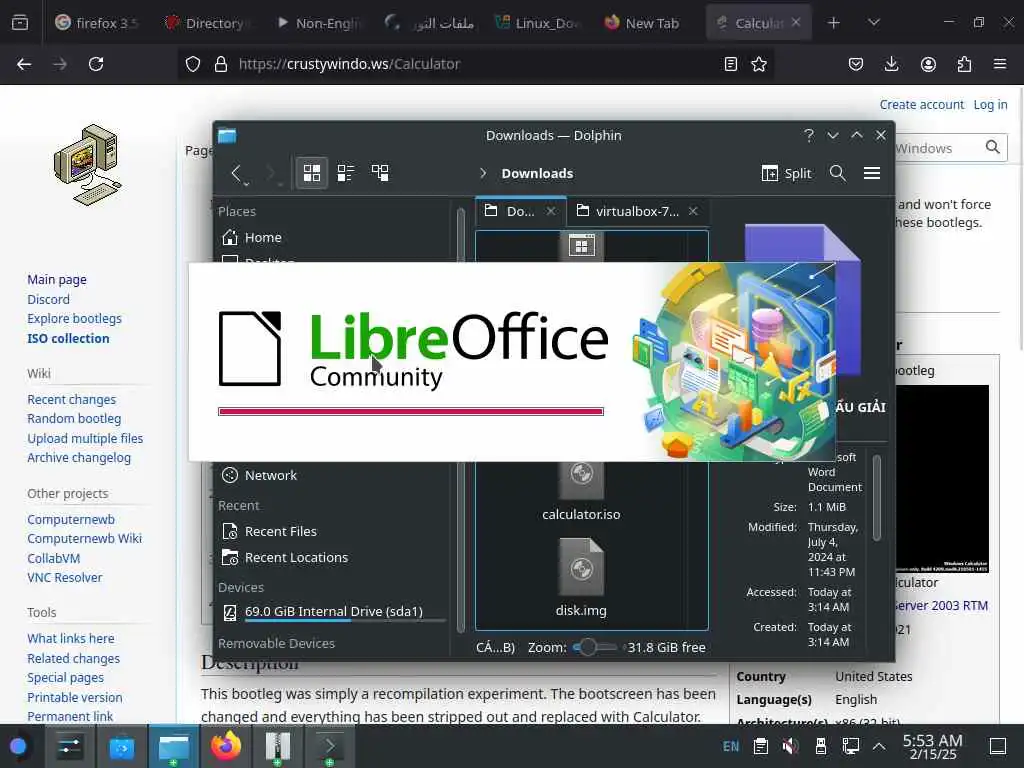Screen dimensions: 1024x768
Task: Open Pocket save icon in Firefox
Action: pyautogui.click(x=856, y=64)
